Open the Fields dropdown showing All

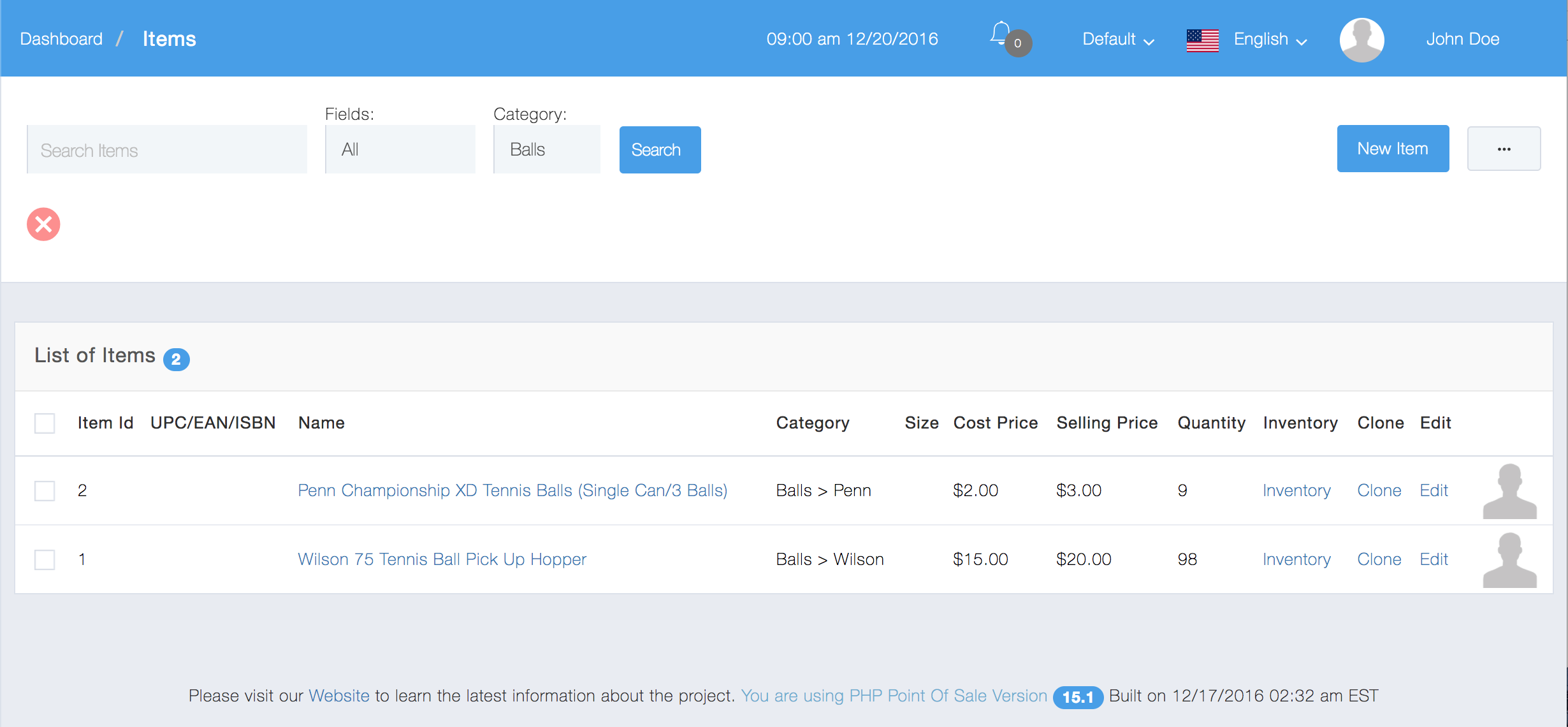pos(400,150)
